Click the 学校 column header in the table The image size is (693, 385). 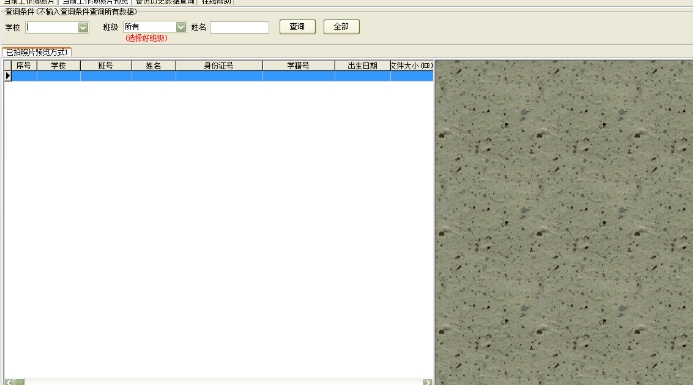tap(58, 65)
